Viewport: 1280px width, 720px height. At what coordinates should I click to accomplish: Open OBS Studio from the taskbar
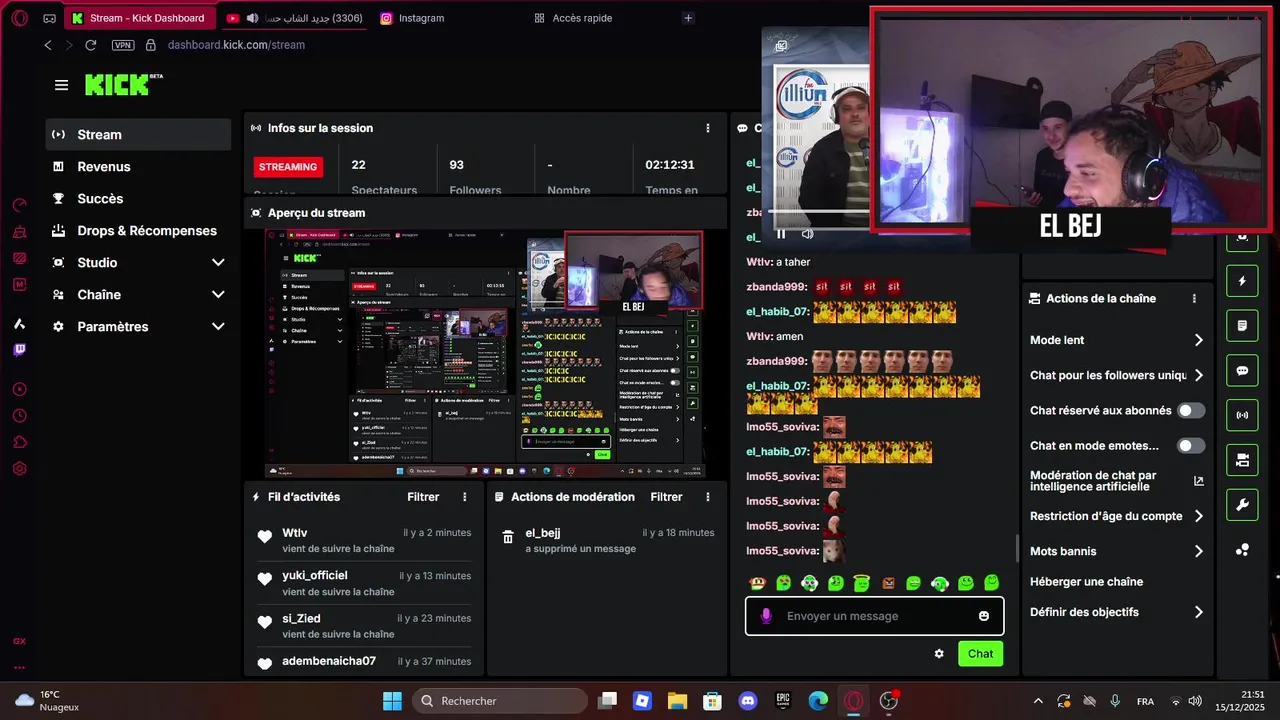[x=889, y=701]
